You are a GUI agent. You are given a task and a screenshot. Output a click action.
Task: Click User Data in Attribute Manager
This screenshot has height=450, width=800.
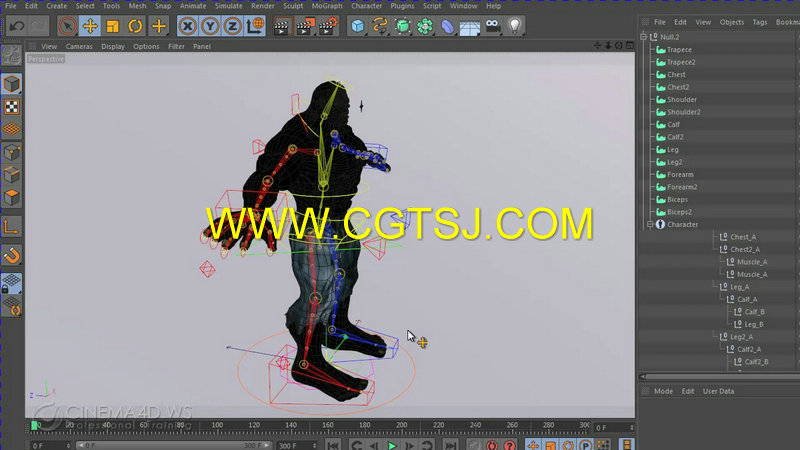click(718, 391)
